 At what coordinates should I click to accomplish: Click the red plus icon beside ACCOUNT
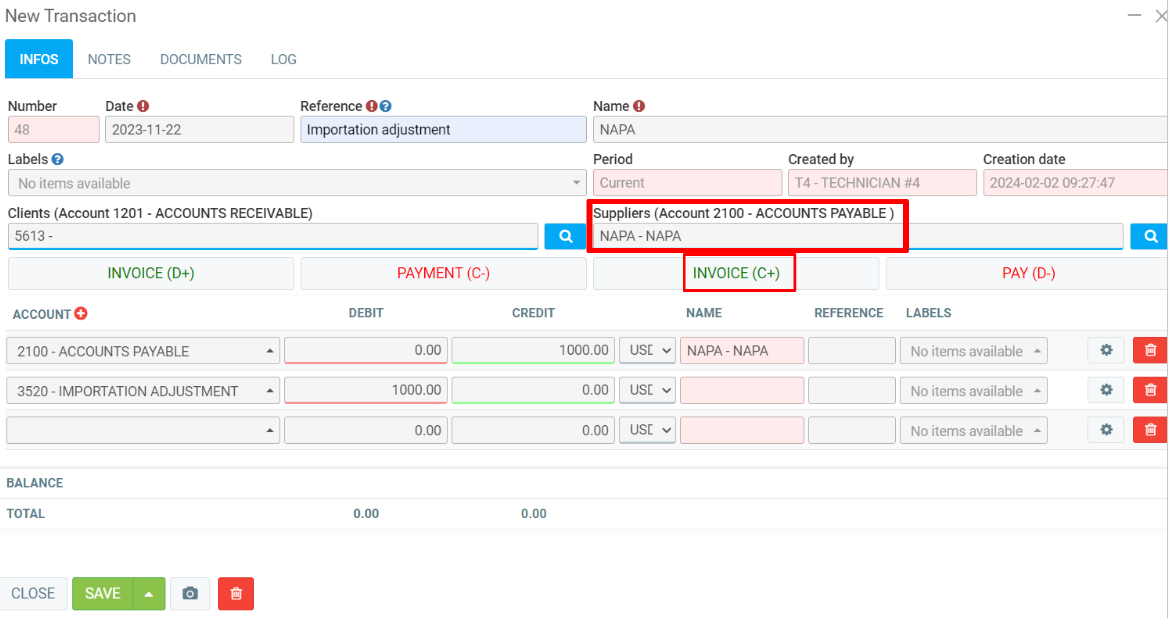(x=81, y=314)
